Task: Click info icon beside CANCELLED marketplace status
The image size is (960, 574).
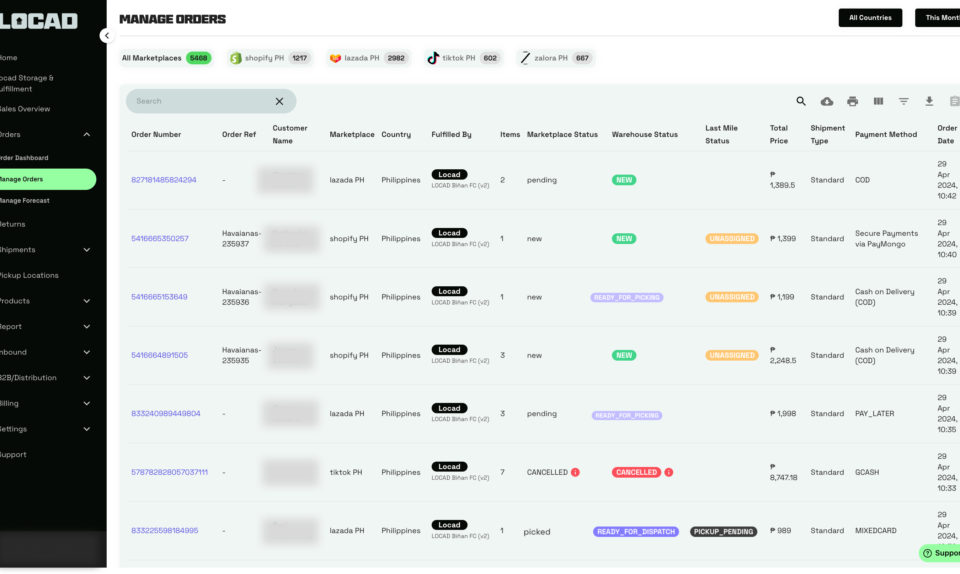Action: (x=575, y=472)
